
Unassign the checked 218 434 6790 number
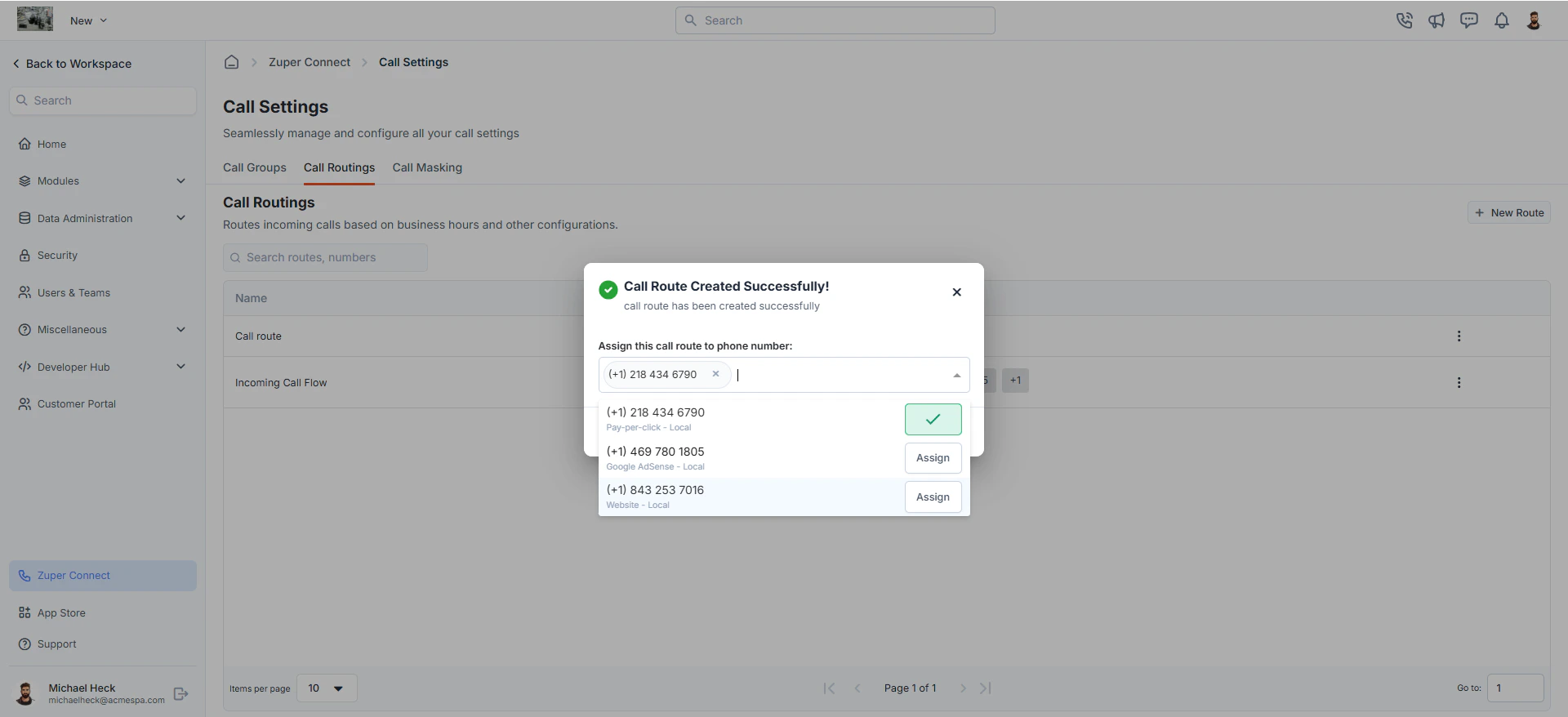[x=933, y=419]
